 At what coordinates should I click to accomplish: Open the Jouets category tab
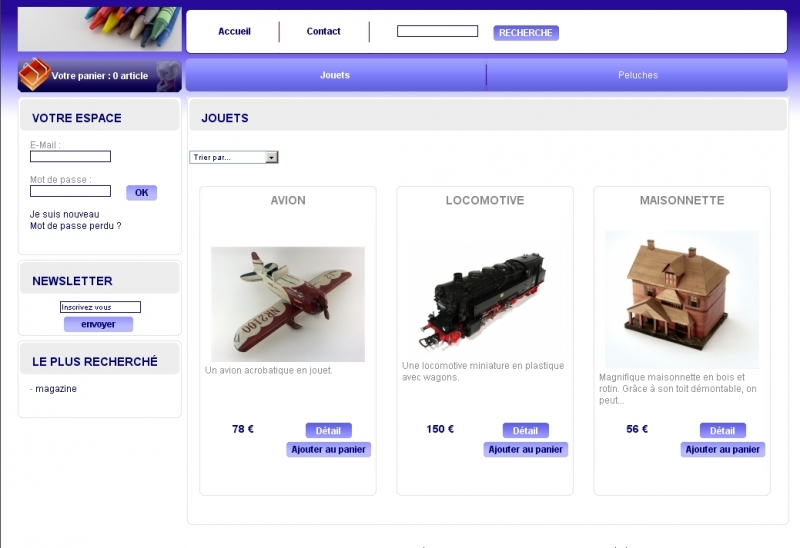pyautogui.click(x=335, y=75)
